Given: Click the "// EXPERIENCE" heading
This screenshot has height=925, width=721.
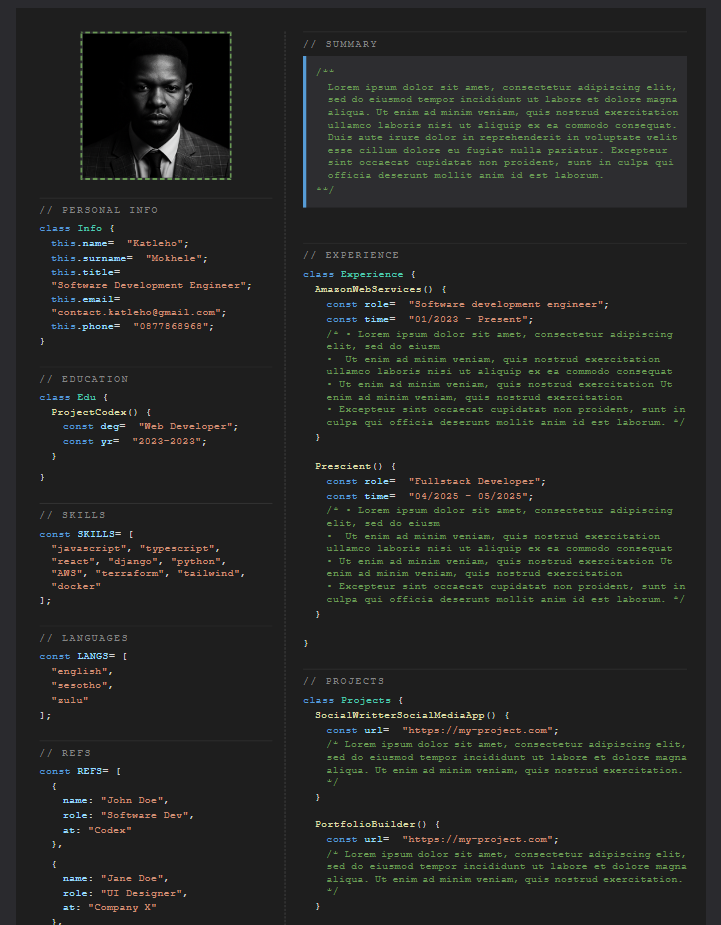Looking at the screenshot, I should (x=352, y=255).
